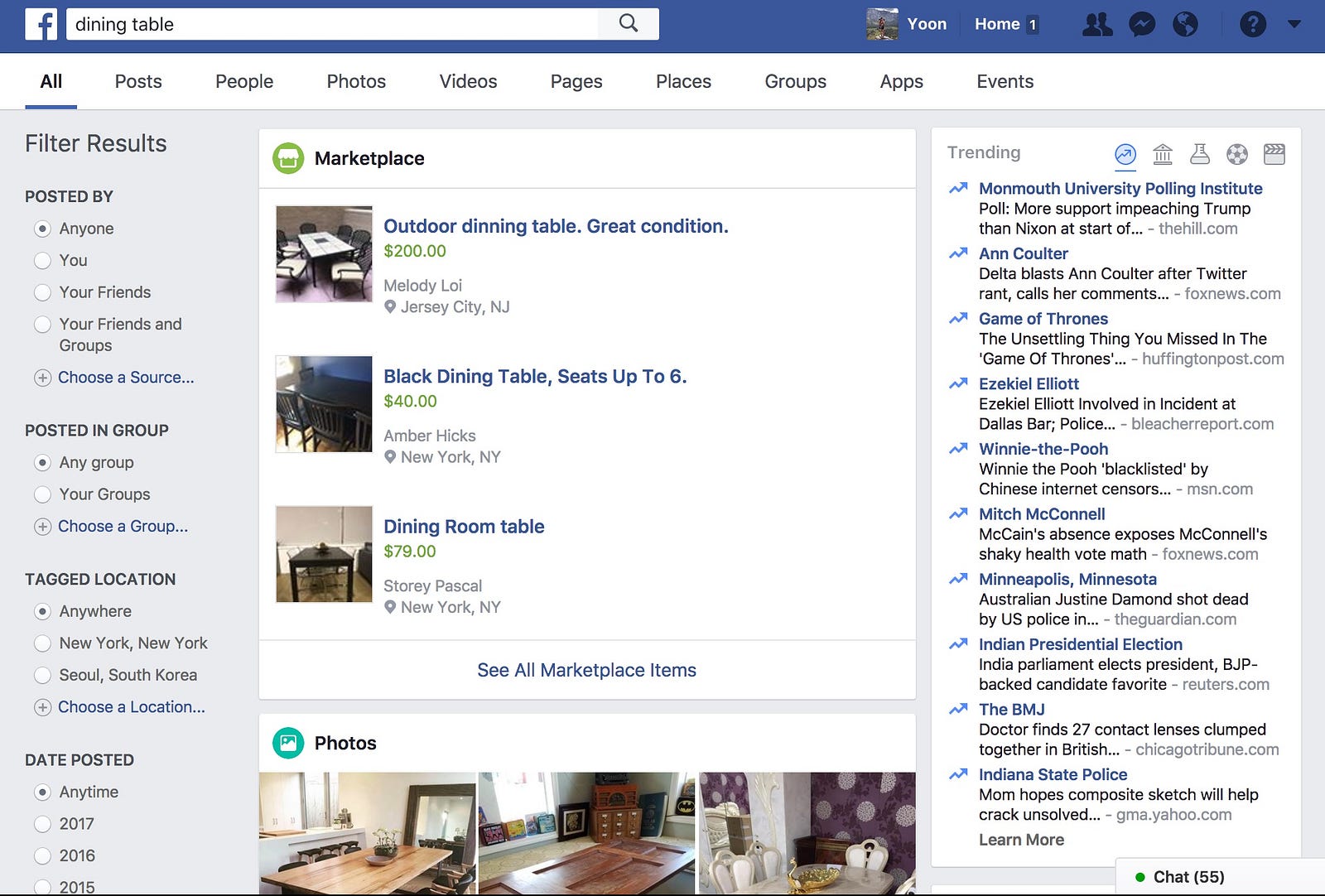The width and height of the screenshot is (1325, 896).
Task: Select the Your Groups radio button
Action: tap(42, 494)
